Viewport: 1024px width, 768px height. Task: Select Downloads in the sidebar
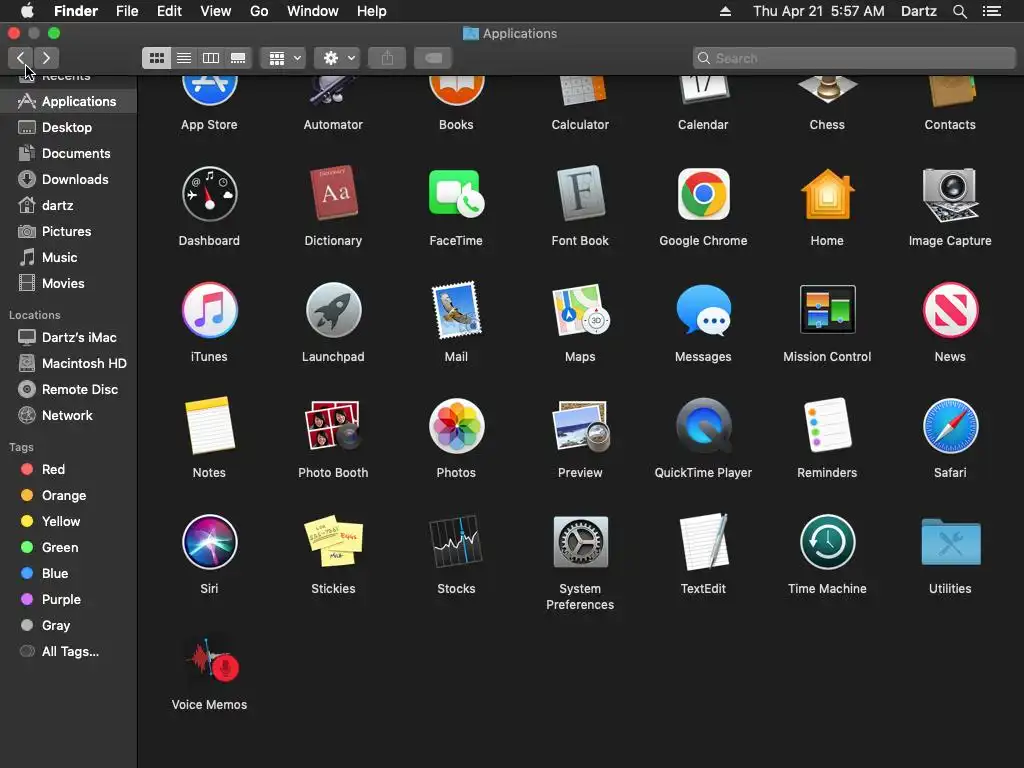[68, 180]
